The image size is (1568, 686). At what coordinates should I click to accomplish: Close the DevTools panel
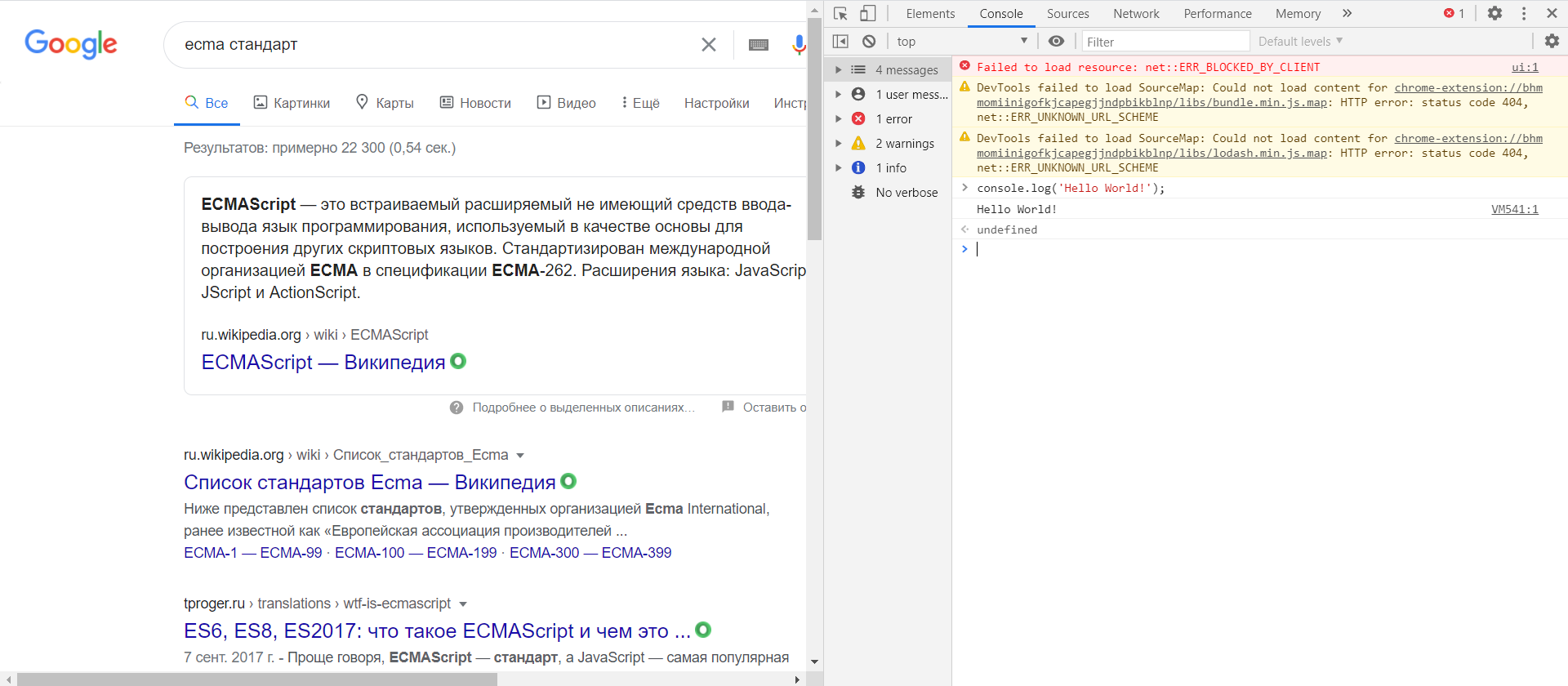pos(1552,14)
